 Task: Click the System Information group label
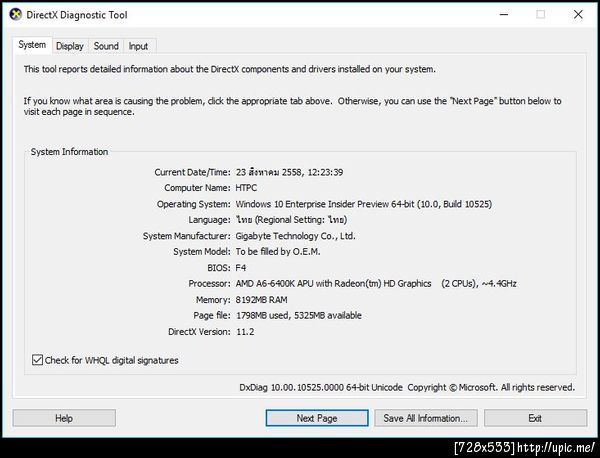tap(69, 152)
